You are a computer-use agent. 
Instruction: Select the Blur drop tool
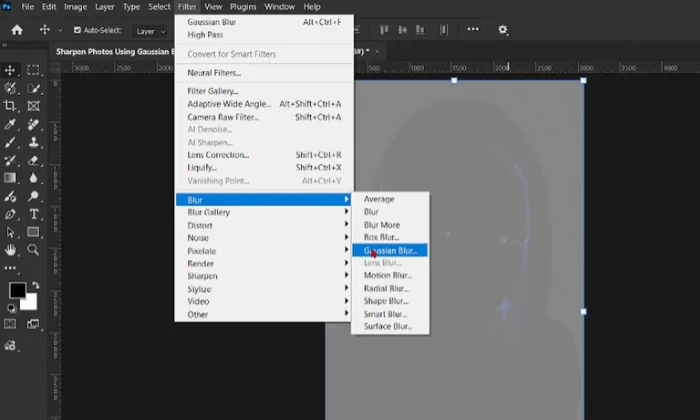click(33, 178)
